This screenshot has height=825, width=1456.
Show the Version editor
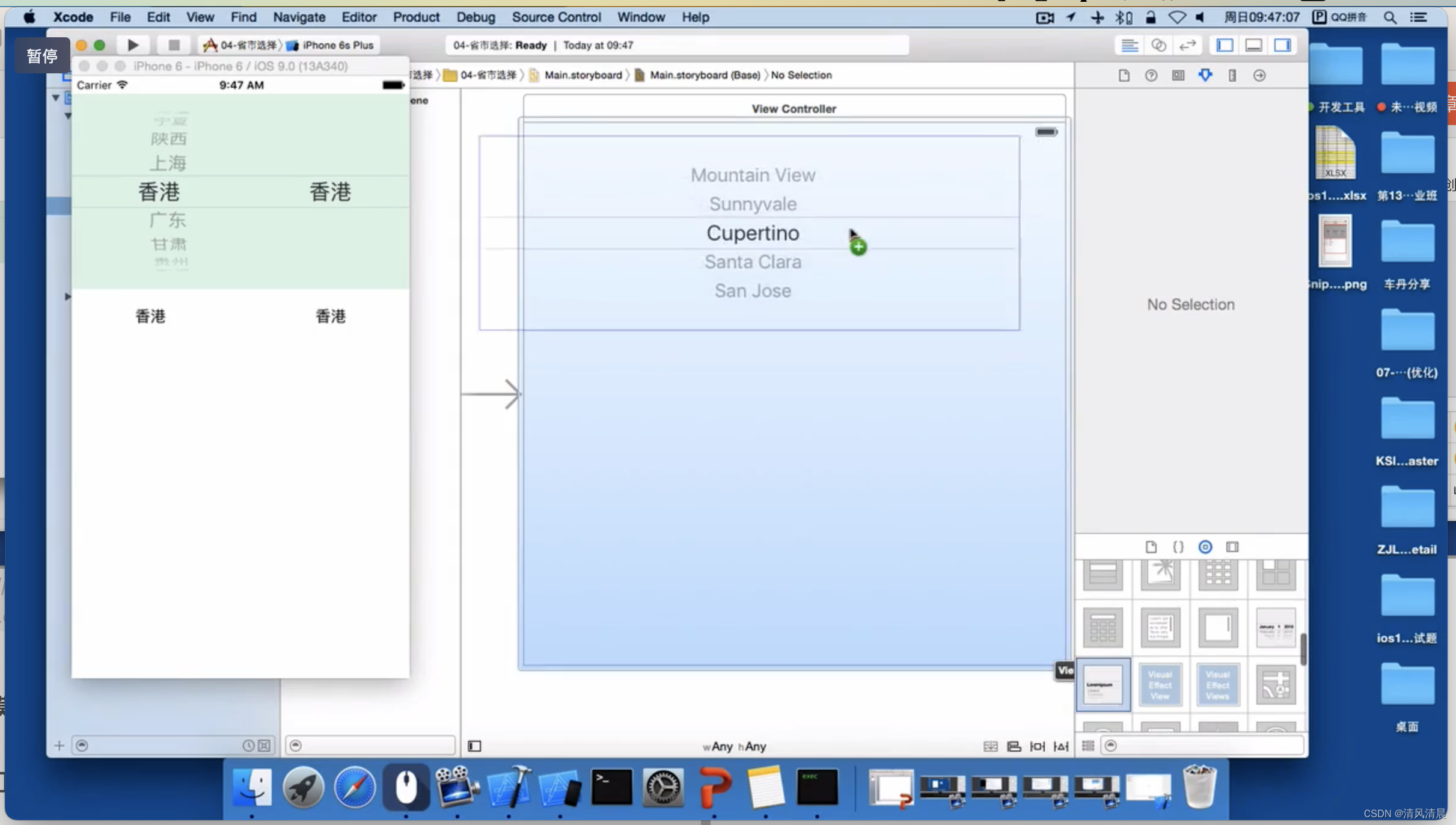pos(1187,45)
